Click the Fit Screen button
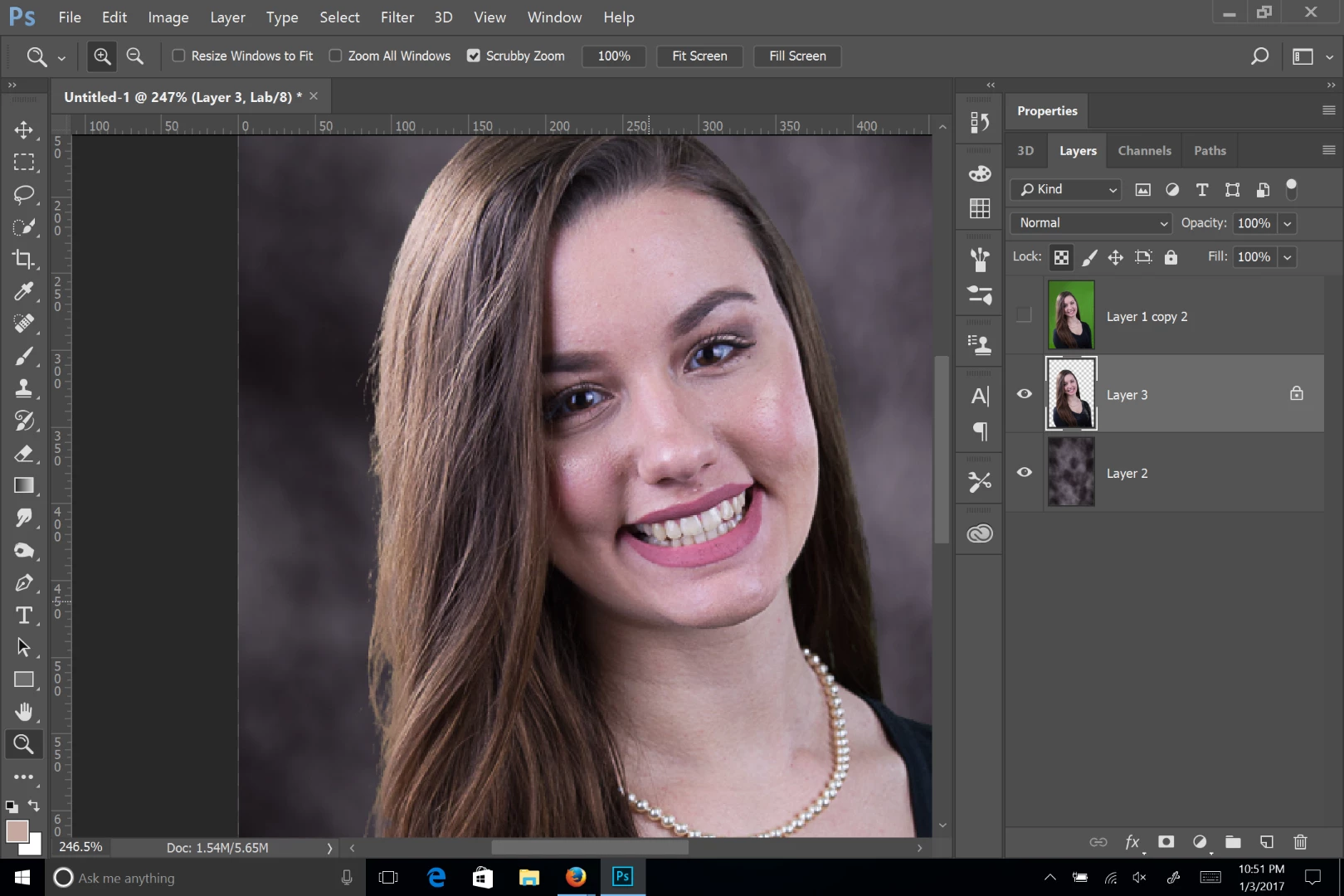The height and width of the screenshot is (896, 1344). click(699, 56)
